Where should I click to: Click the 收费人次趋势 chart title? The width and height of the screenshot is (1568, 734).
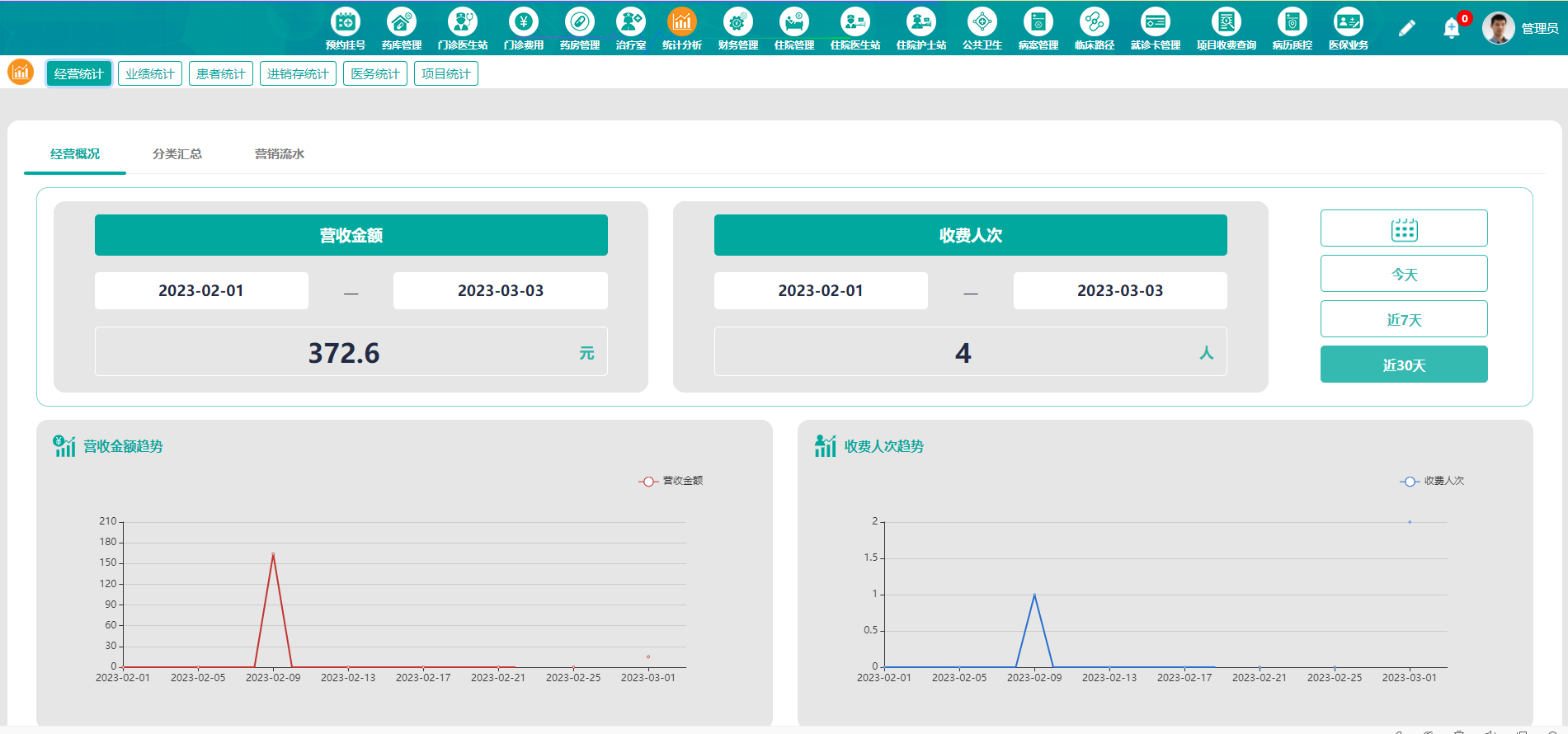click(x=884, y=446)
